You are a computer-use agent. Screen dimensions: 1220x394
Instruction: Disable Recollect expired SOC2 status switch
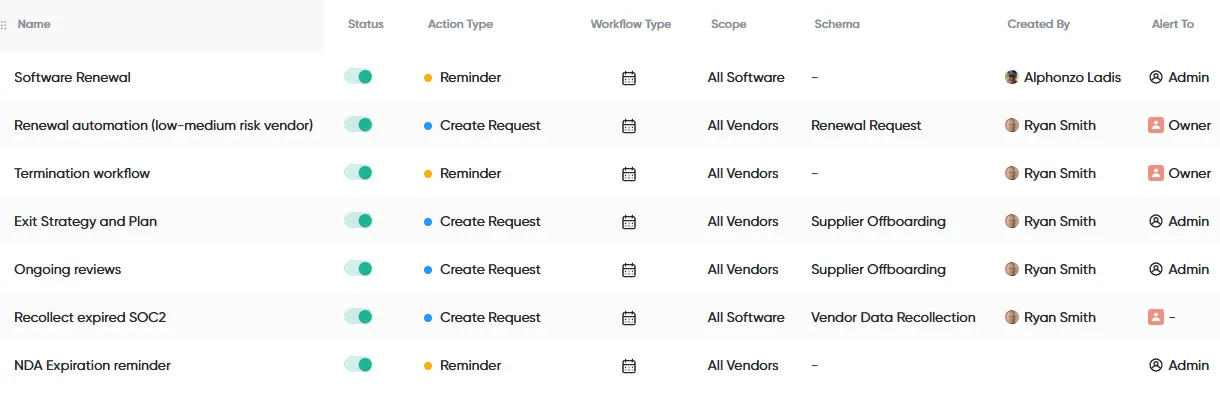point(359,317)
